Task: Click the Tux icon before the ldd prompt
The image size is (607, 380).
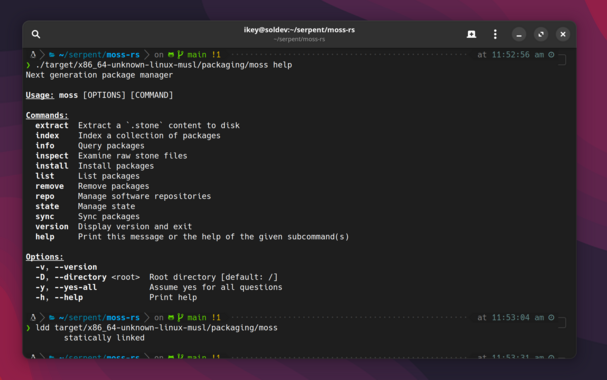Action: (x=33, y=318)
